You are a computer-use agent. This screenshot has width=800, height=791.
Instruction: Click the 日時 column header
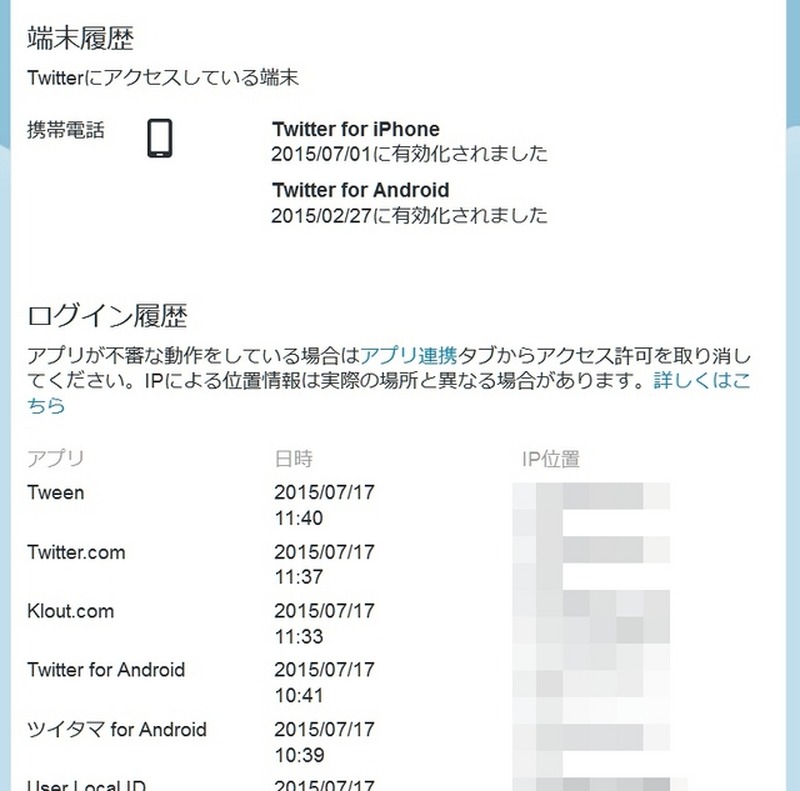[293, 459]
